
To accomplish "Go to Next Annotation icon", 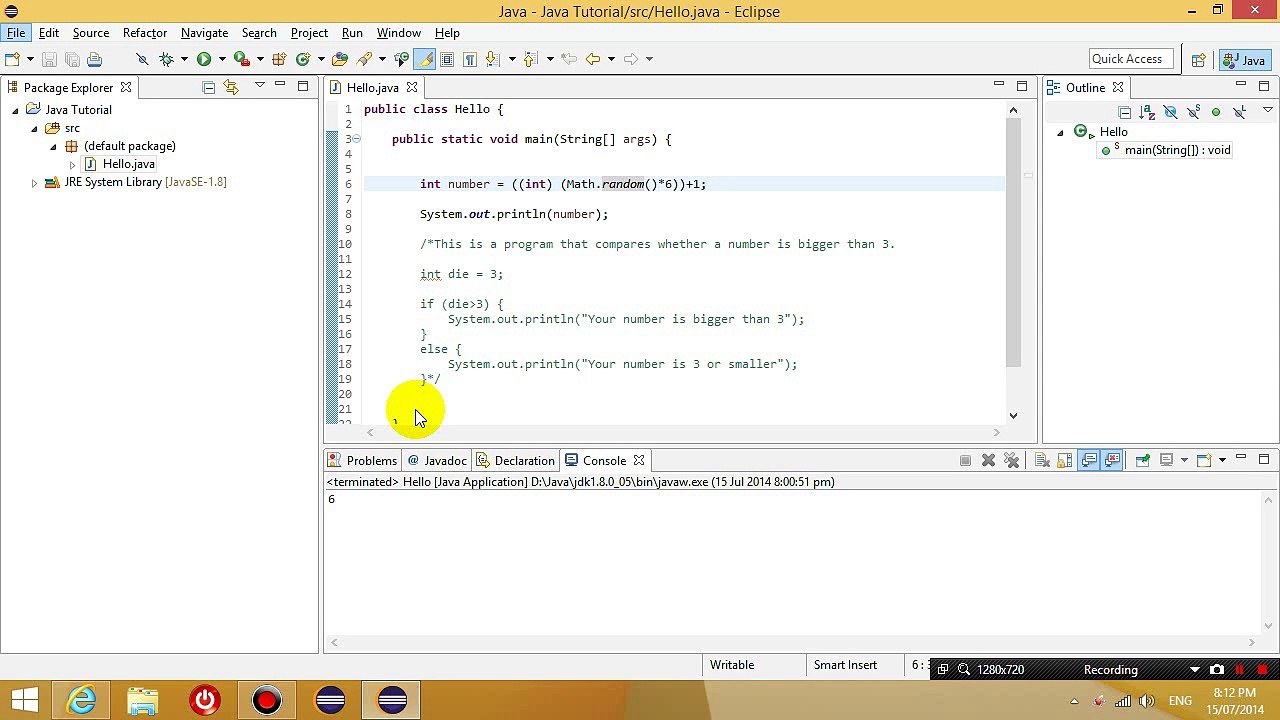I will (x=492, y=59).
